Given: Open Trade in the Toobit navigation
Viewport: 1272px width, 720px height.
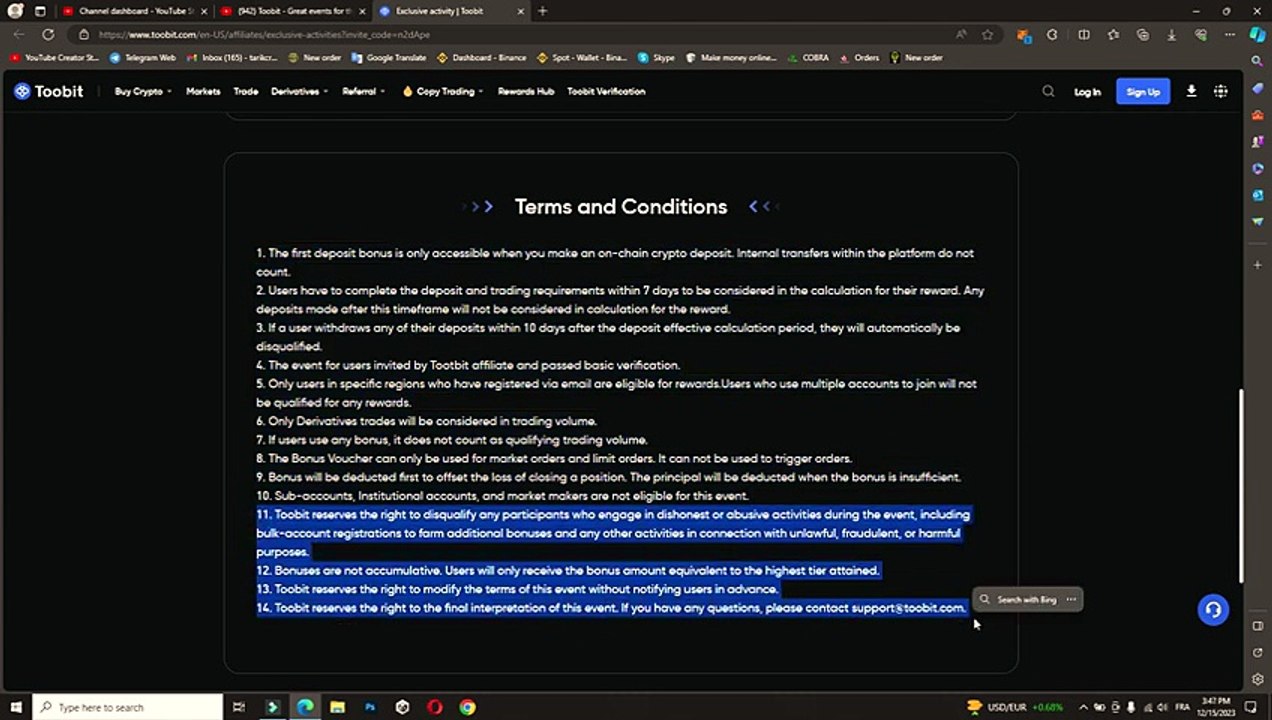Looking at the screenshot, I should [x=246, y=91].
